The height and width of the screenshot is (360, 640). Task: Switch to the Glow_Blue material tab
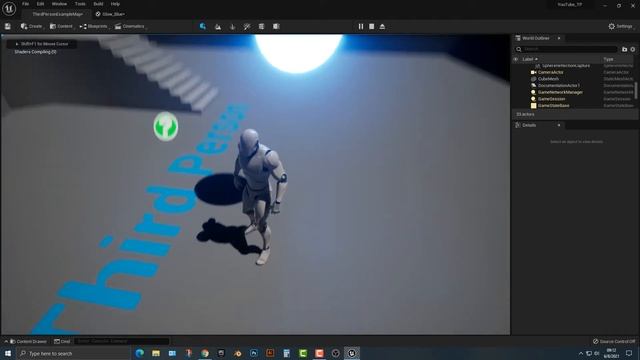pos(110,14)
